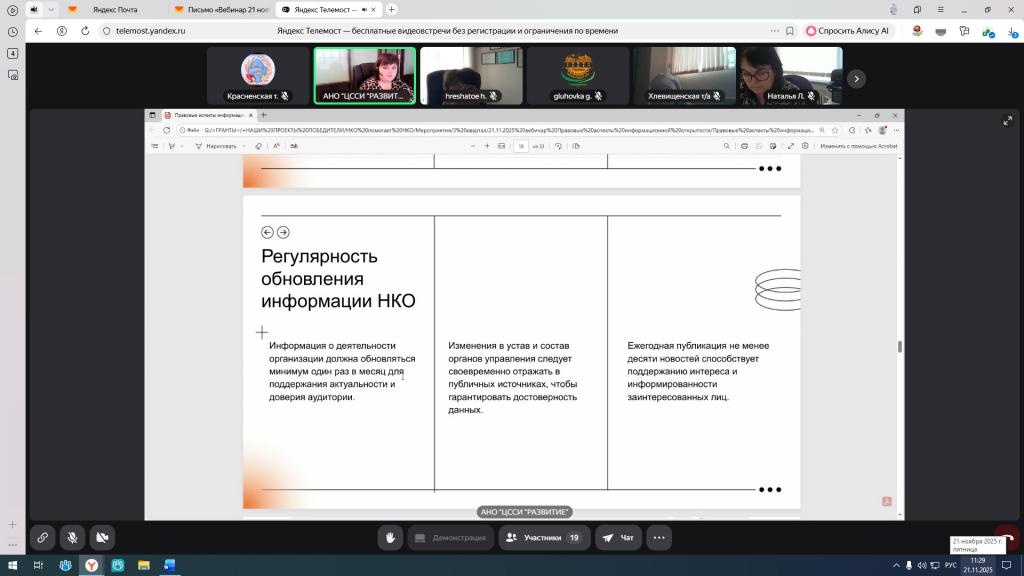
Task: Open the Чат panel
Action: coord(618,537)
